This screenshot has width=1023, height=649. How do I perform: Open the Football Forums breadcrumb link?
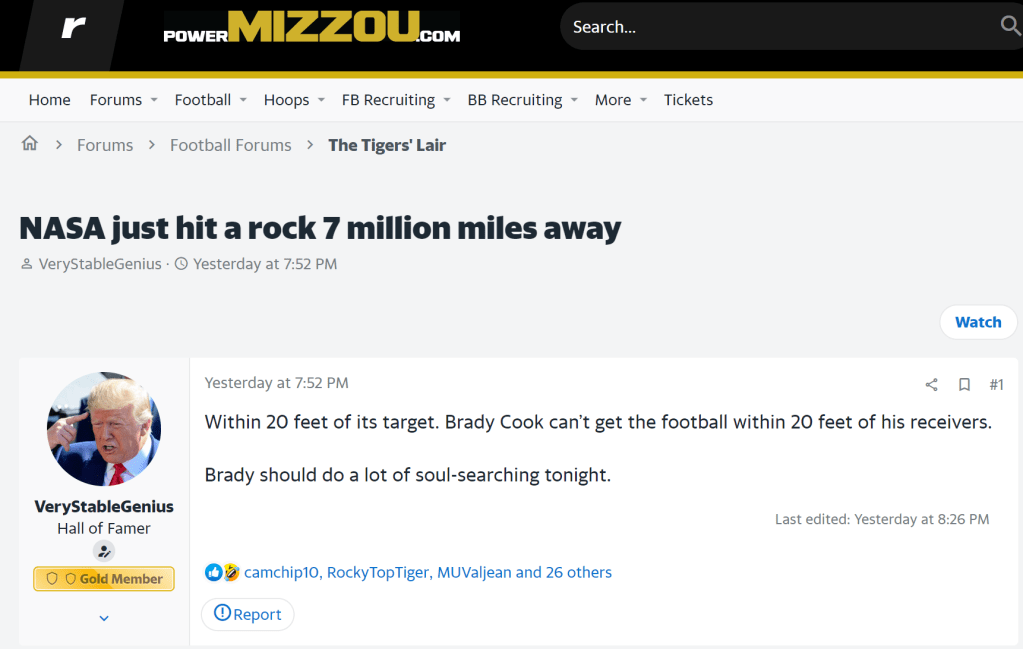coord(230,145)
